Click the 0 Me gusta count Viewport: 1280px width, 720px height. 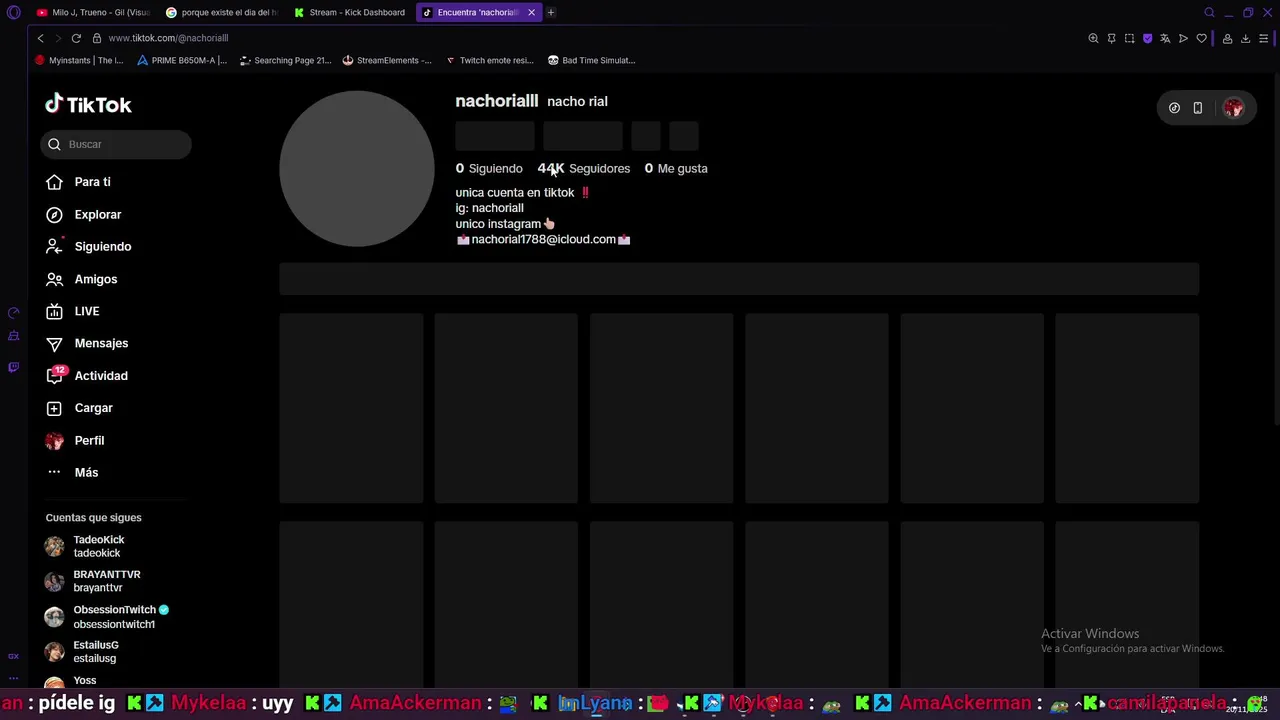(x=676, y=168)
